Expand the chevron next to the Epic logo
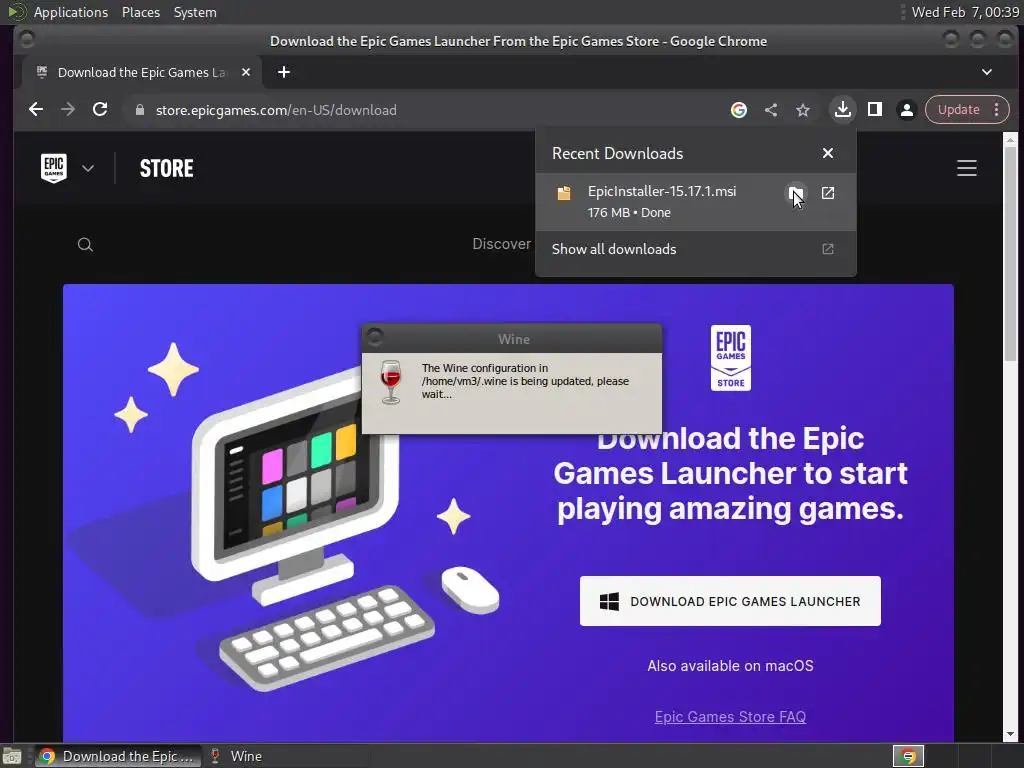The height and width of the screenshot is (768, 1024). tap(88, 168)
